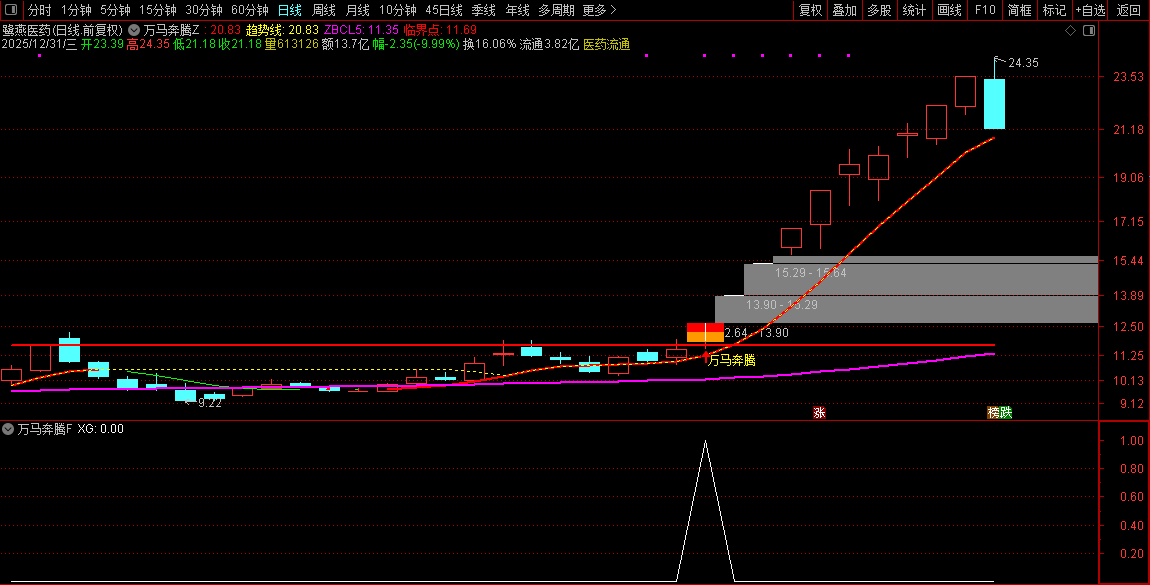Expand the 更多 periods chevron
1150x585 pixels.
coord(612,10)
